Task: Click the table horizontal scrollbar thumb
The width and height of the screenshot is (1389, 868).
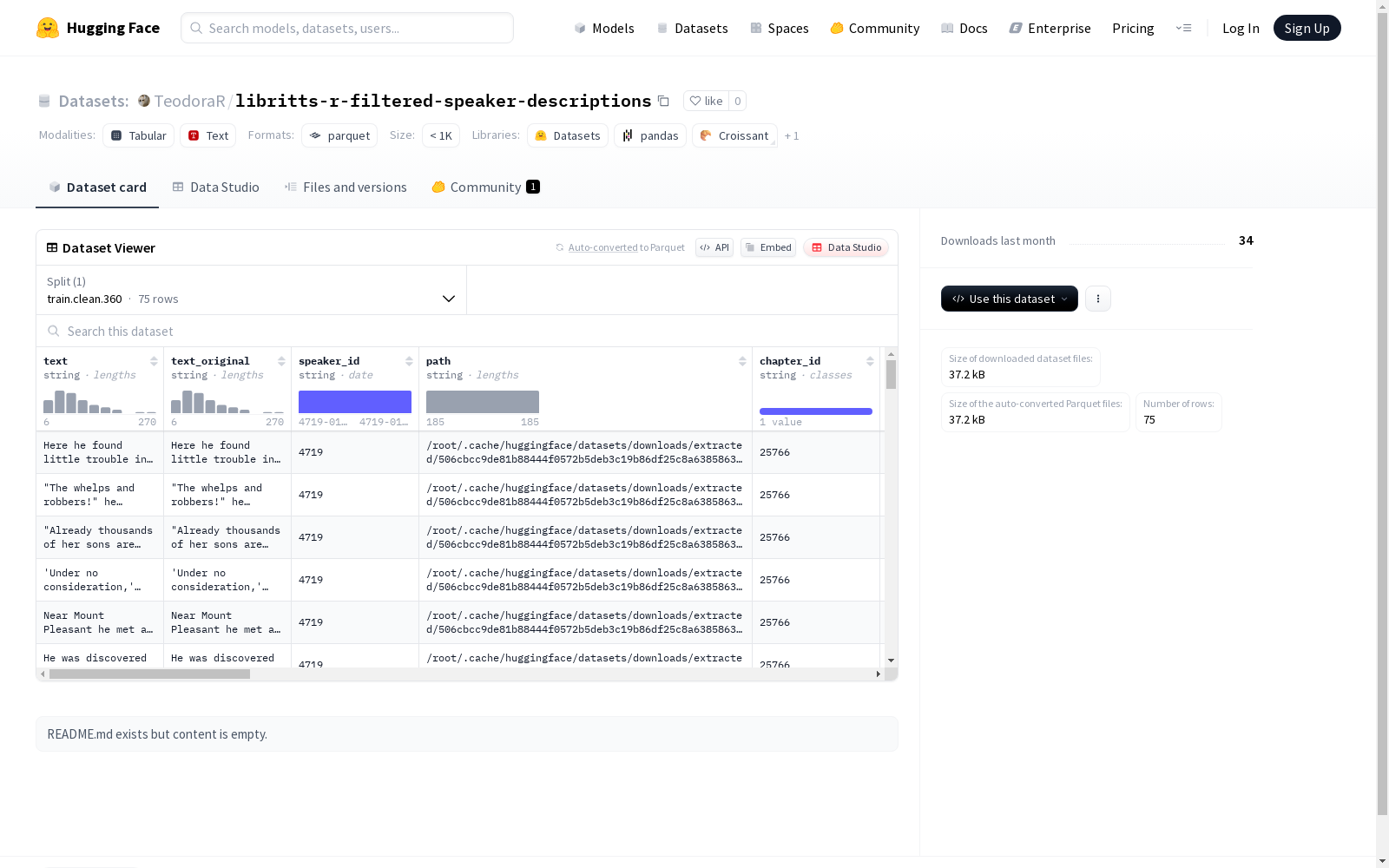Action: pyautogui.click(x=149, y=674)
